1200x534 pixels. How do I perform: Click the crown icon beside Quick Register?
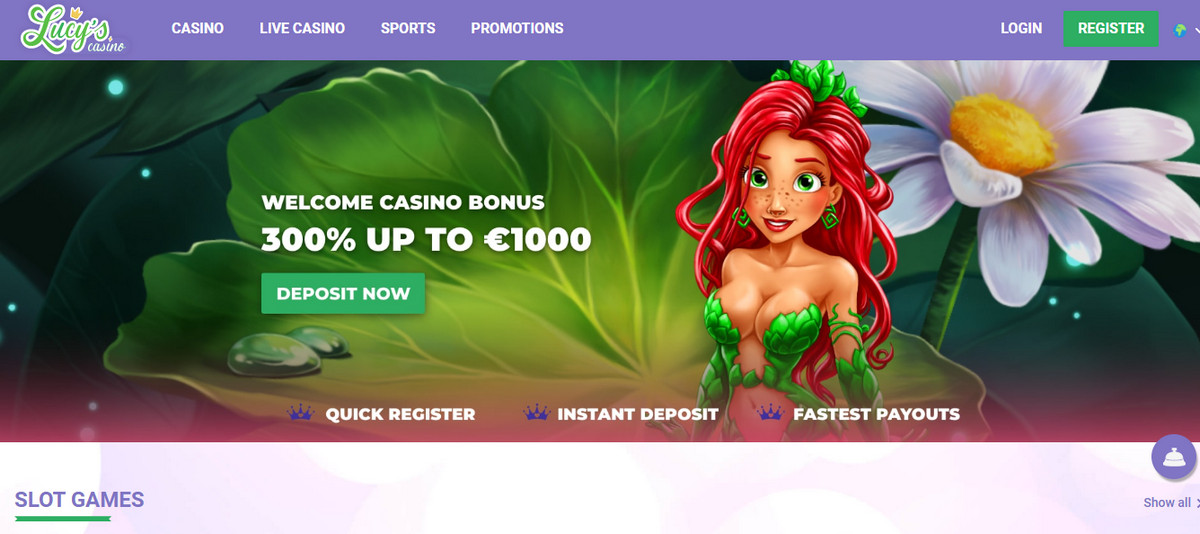click(x=299, y=412)
